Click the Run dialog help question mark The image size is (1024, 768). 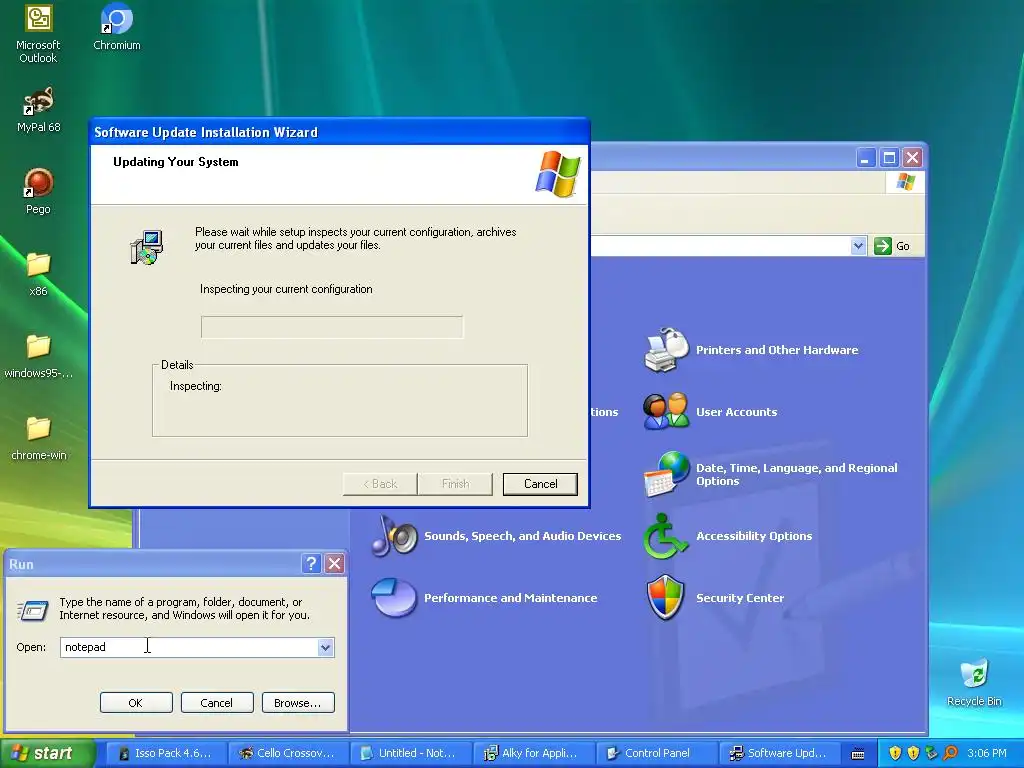[312, 564]
